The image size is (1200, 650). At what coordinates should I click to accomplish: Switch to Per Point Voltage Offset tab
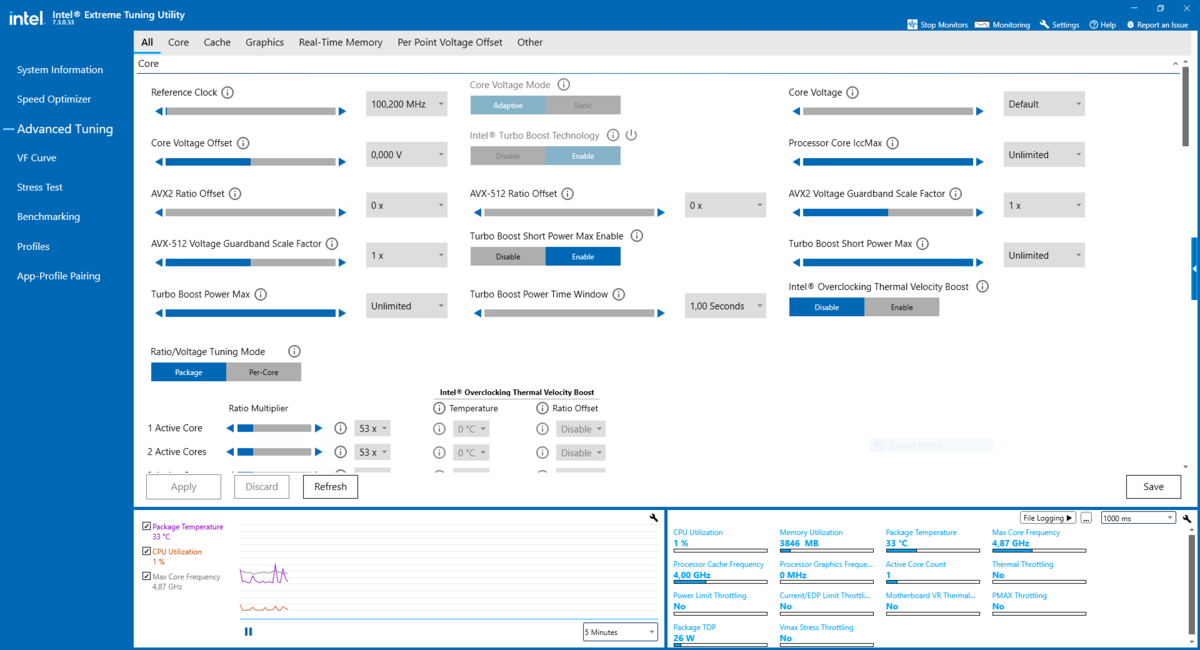[x=450, y=42]
